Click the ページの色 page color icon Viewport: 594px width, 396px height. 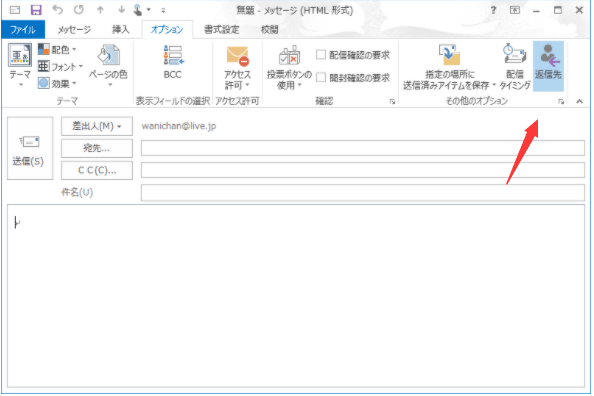click(x=108, y=55)
